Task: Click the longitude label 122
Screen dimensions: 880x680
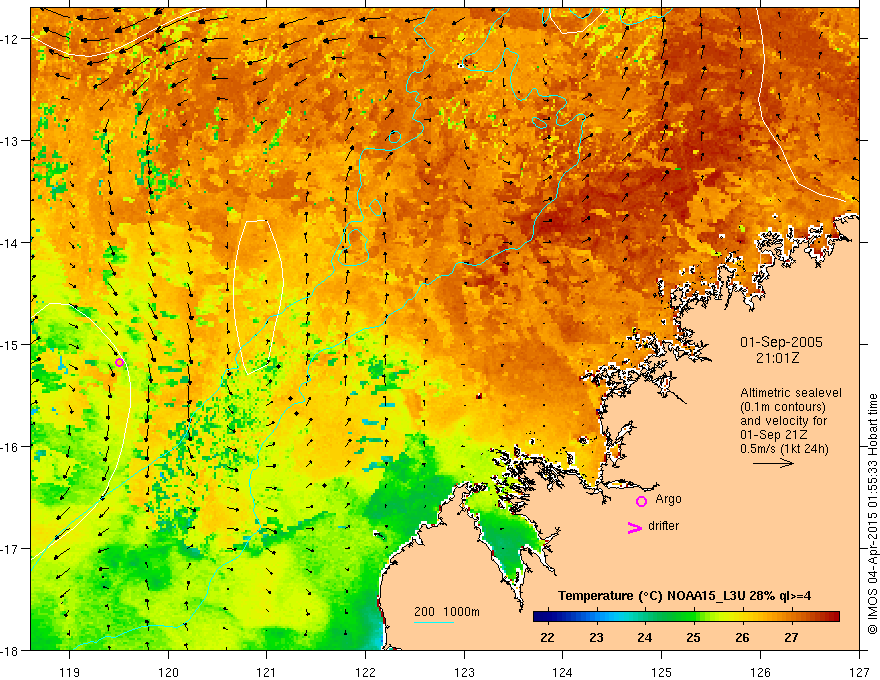Action: click(x=365, y=672)
